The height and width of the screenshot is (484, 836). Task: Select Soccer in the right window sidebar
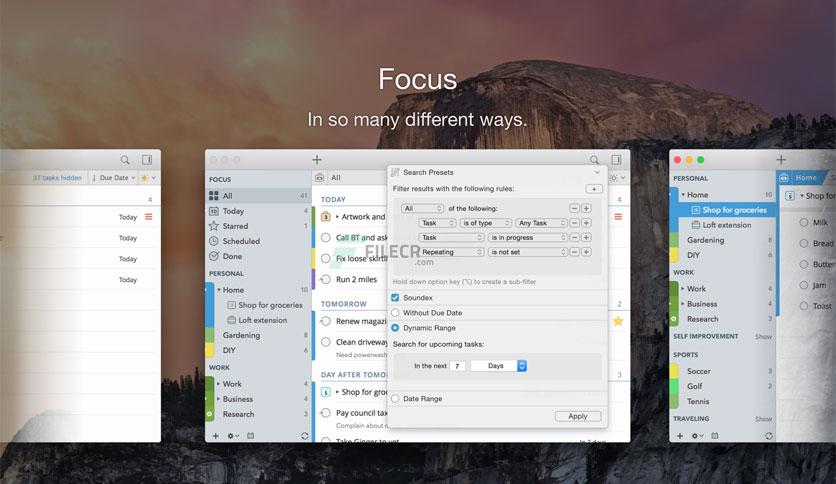tap(698, 371)
